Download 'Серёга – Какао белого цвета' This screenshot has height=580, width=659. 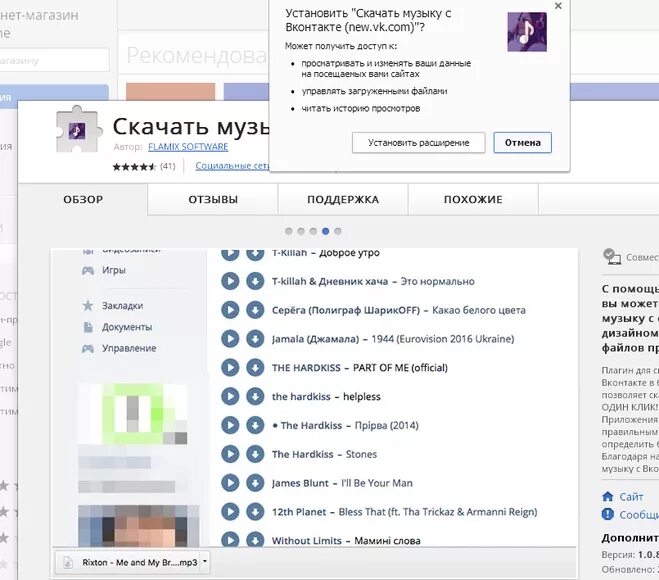click(x=255, y=310)
